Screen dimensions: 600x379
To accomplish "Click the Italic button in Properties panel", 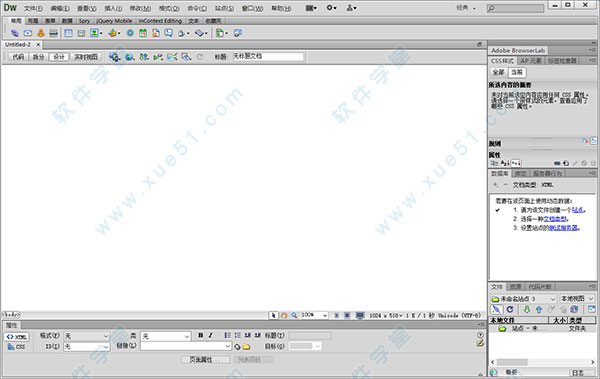I will tap(210, 335).
